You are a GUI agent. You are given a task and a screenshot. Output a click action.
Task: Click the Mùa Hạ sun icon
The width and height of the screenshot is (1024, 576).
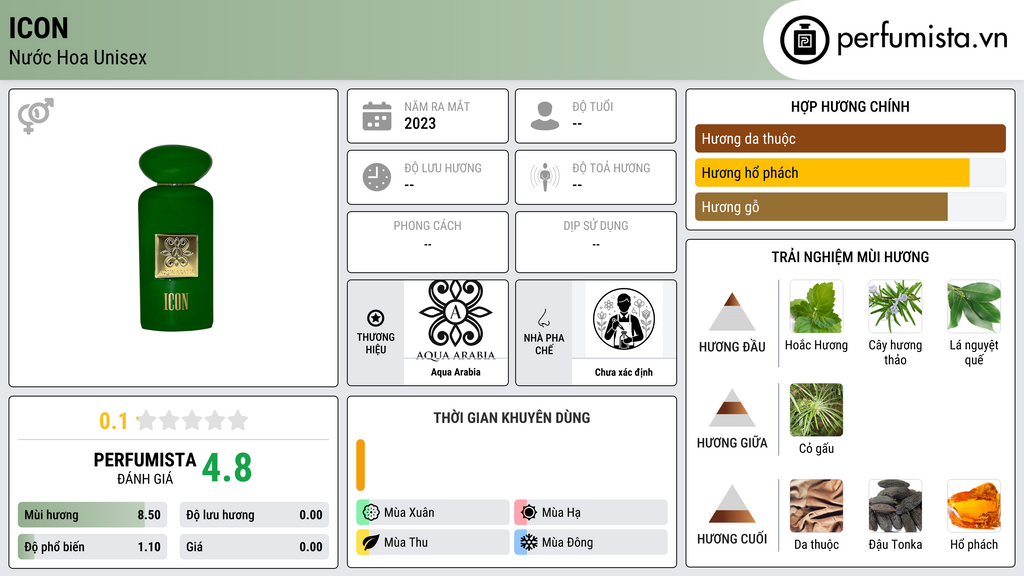(x=529, y=512)
